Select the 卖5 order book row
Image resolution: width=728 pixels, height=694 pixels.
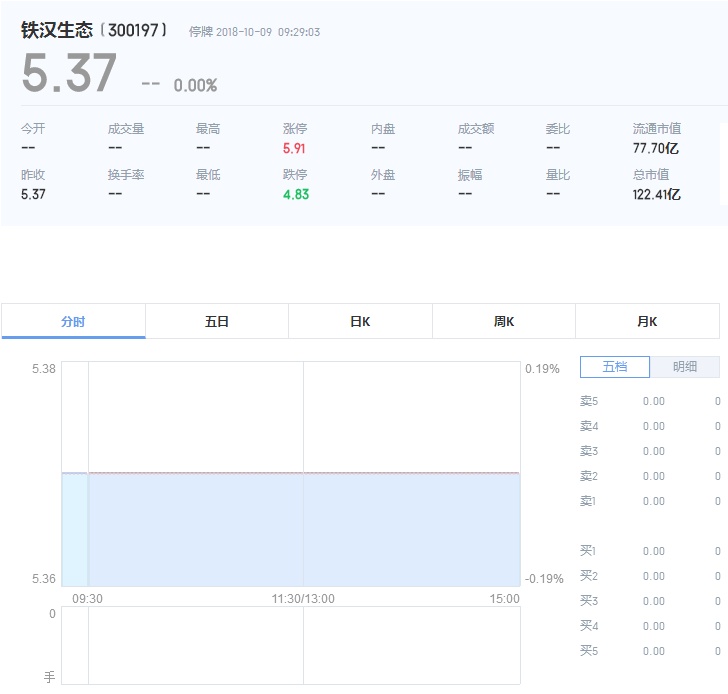coord(649,401)
